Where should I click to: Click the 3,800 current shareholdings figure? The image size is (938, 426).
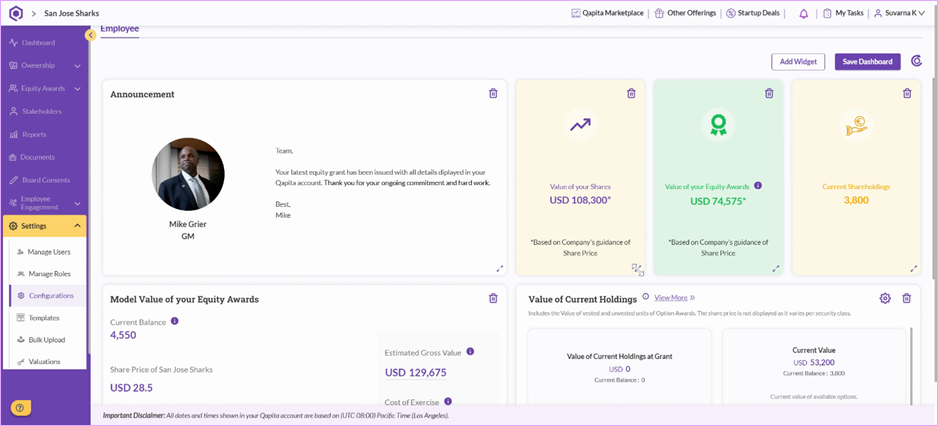tap(856, 200)
